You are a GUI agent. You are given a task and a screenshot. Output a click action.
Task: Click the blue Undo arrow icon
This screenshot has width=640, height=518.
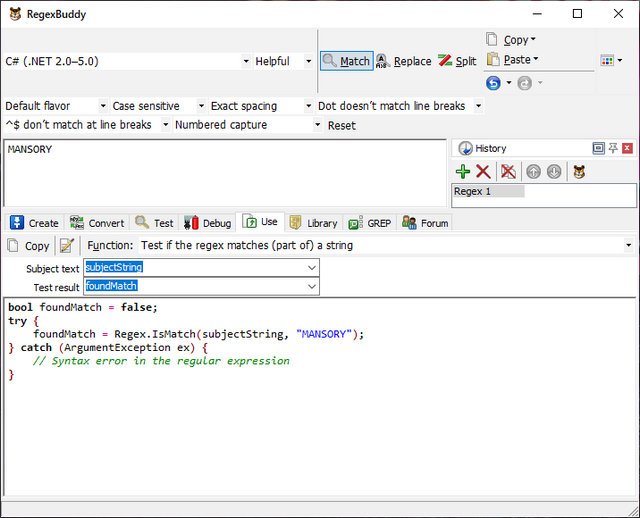pyautogui.click(x=493, y=83)
